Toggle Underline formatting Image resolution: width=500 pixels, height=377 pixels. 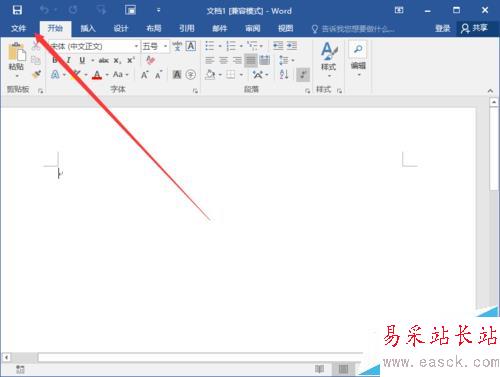pyautogui.click(x=82, y=60)
